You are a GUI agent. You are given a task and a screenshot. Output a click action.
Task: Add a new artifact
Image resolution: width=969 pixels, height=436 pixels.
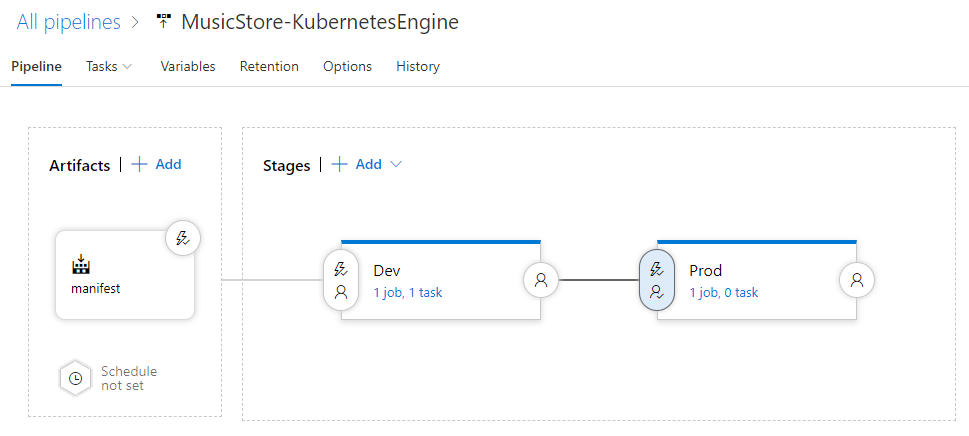click(157, 164)
